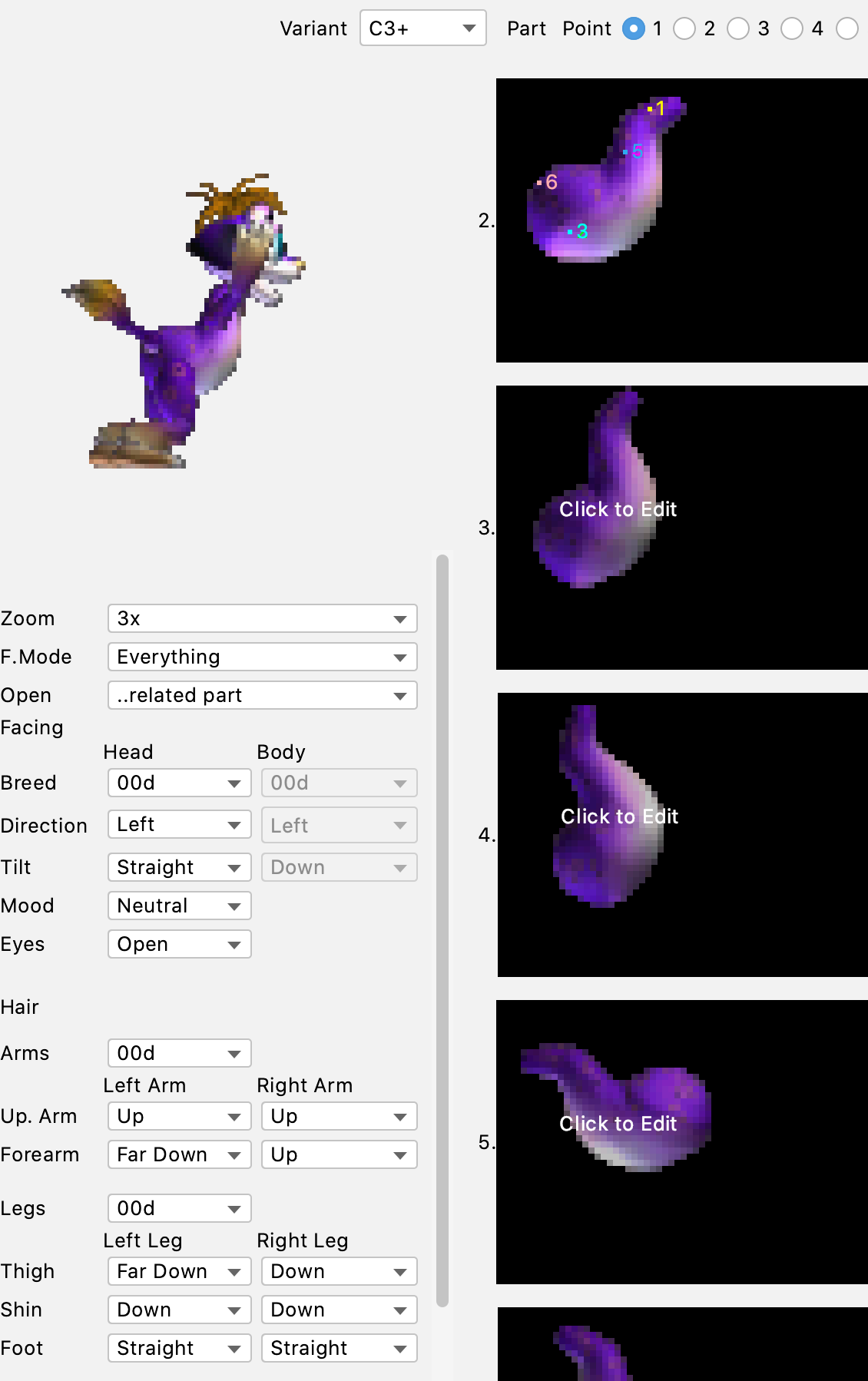Click body pose 4 thumbnail to edit
Viewport: 868px width, 1381px height.
682,835
